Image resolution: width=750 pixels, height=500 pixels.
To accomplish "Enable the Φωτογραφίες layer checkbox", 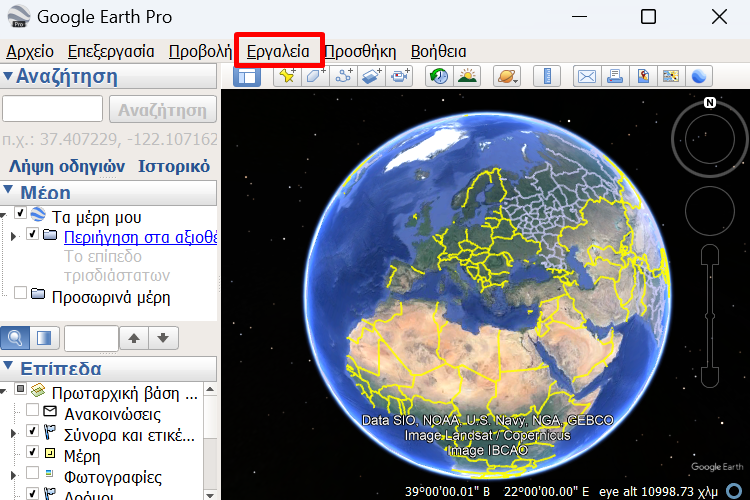I will 33,473.
